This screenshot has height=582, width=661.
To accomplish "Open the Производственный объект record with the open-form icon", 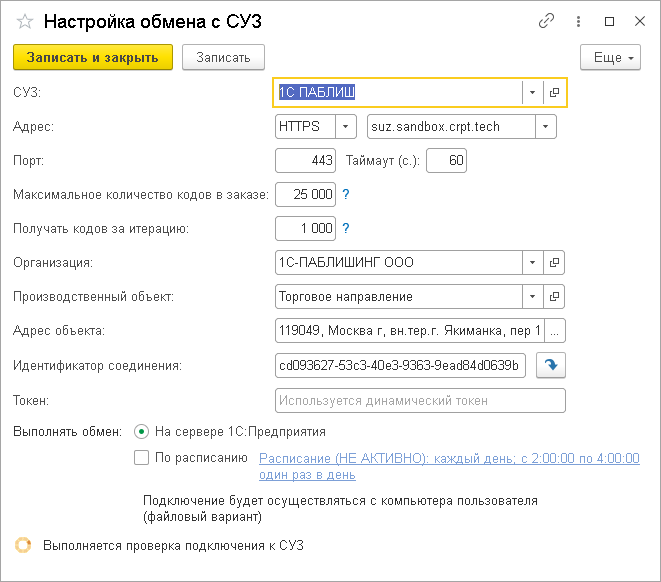I will click(555, 297).
